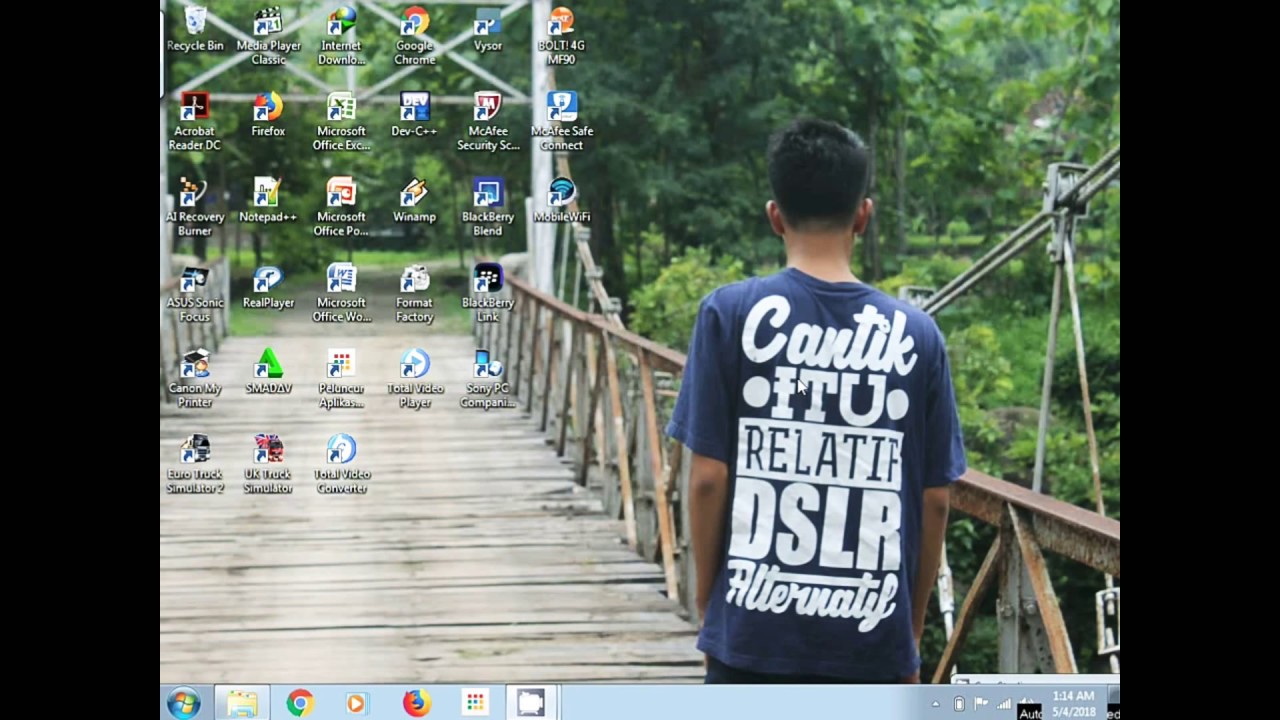
Task: Select the Format Factory shortcut
Action: tap(414, 293)
